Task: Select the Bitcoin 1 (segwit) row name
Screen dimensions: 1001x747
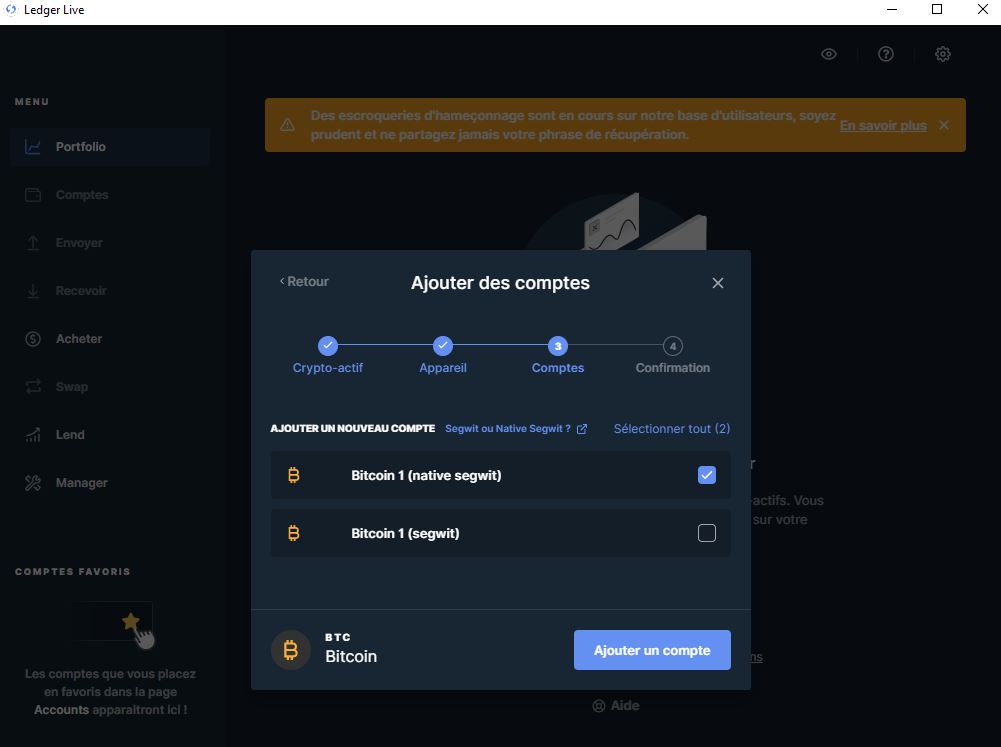Action: click(x=405, y=534)
